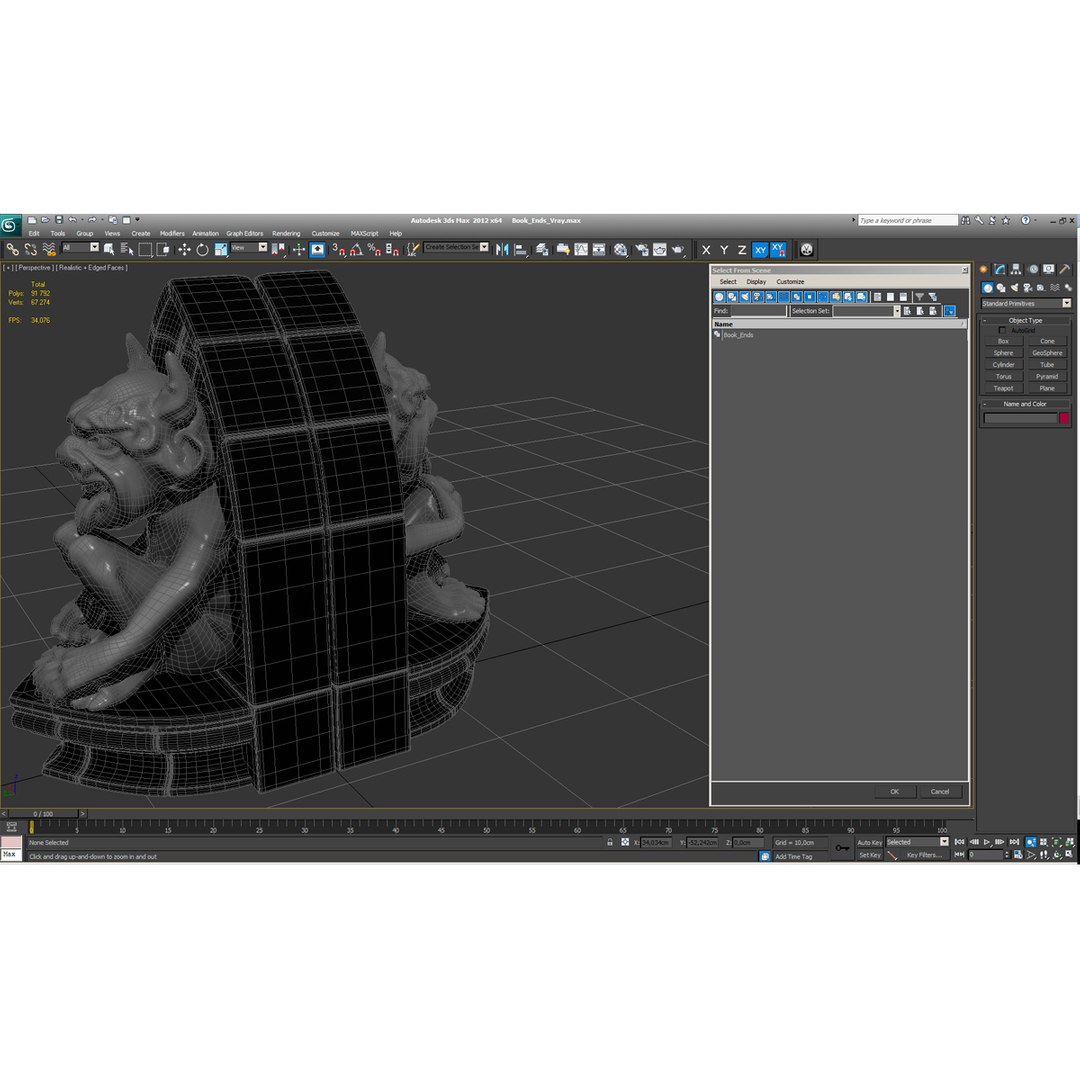
Task: Click the Play Animation button
Action: click(987, 842)
